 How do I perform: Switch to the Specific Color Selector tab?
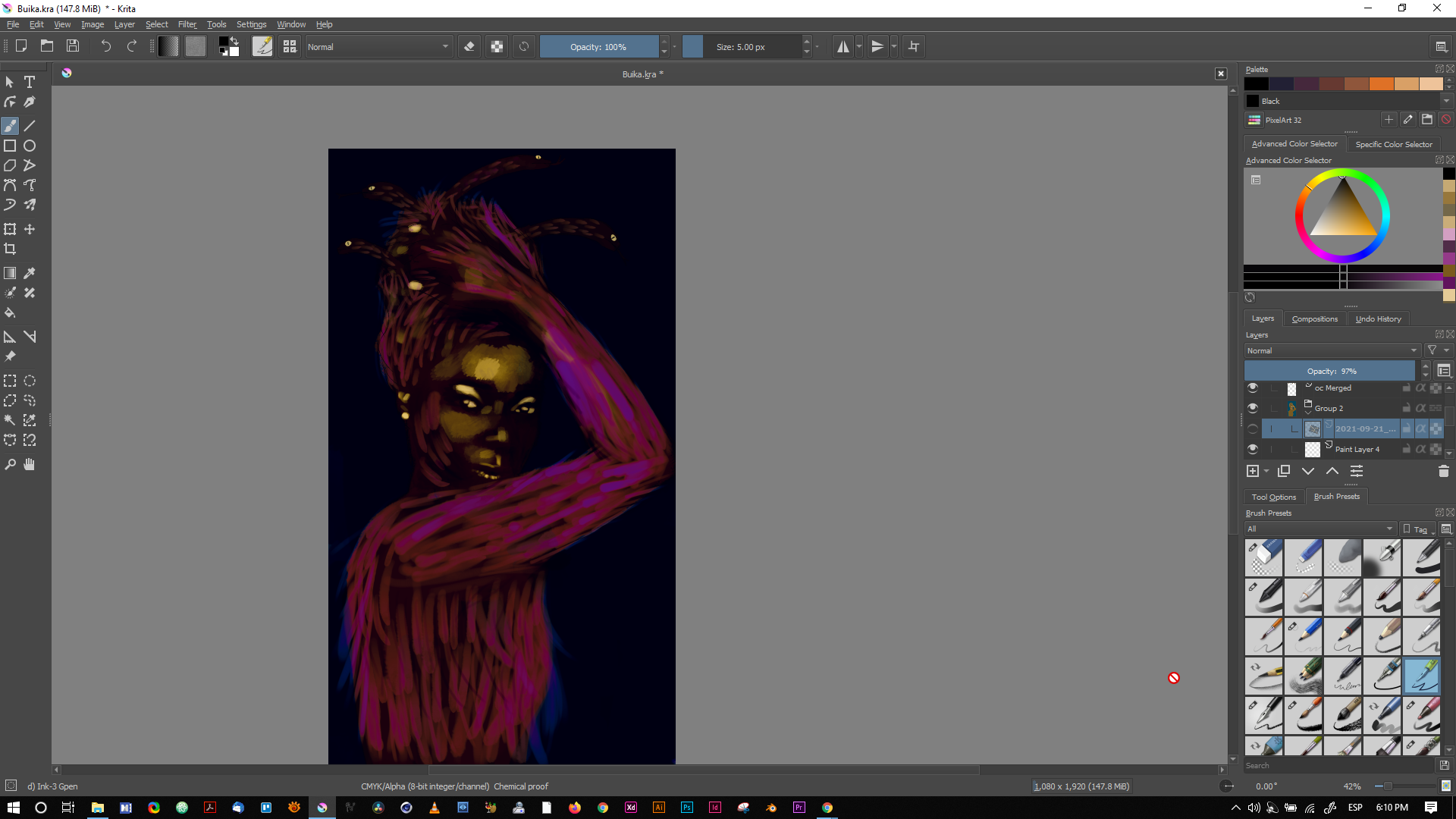[x=1393, y=144]
